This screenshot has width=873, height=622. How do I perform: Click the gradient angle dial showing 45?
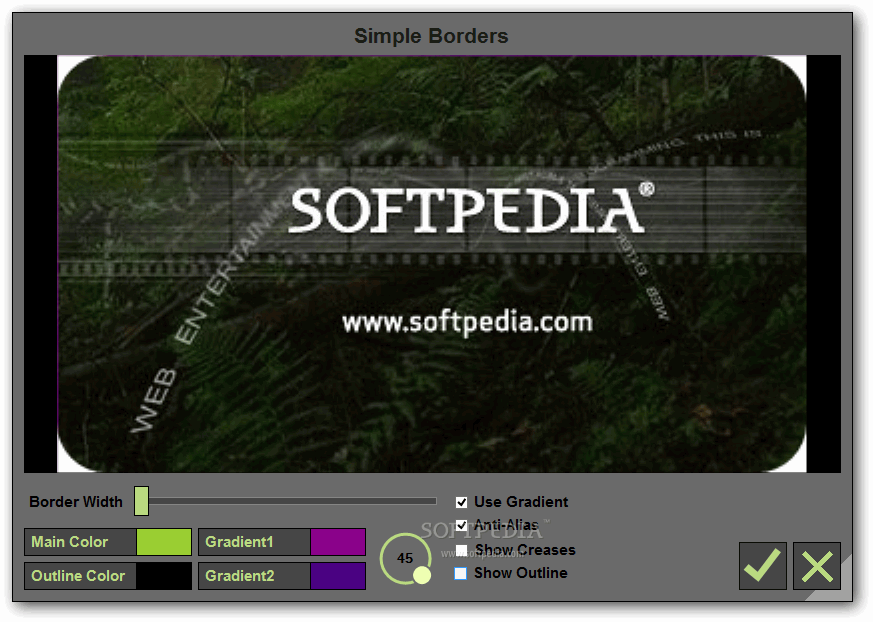(405, 559)
